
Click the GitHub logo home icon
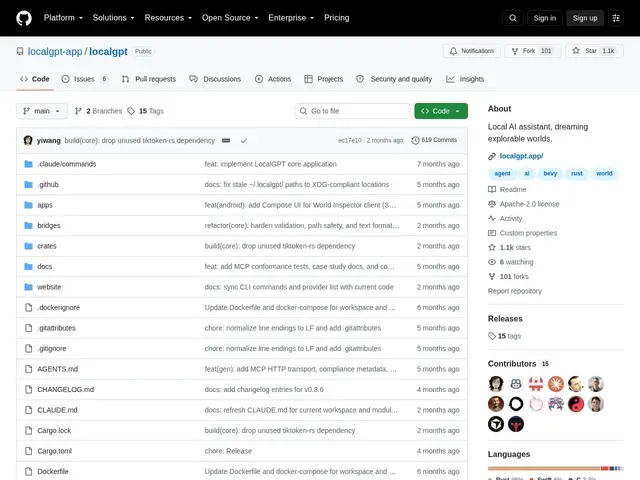point(24,18)
